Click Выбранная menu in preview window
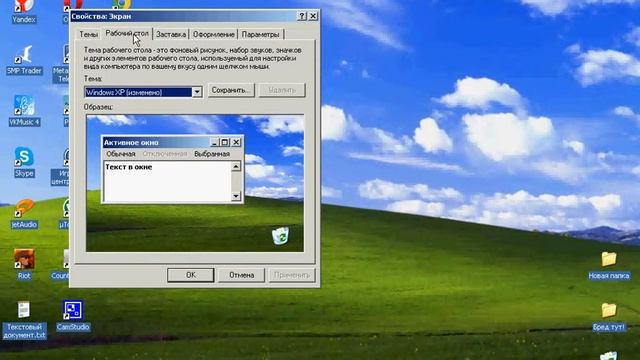 click(x=212, y=154)
